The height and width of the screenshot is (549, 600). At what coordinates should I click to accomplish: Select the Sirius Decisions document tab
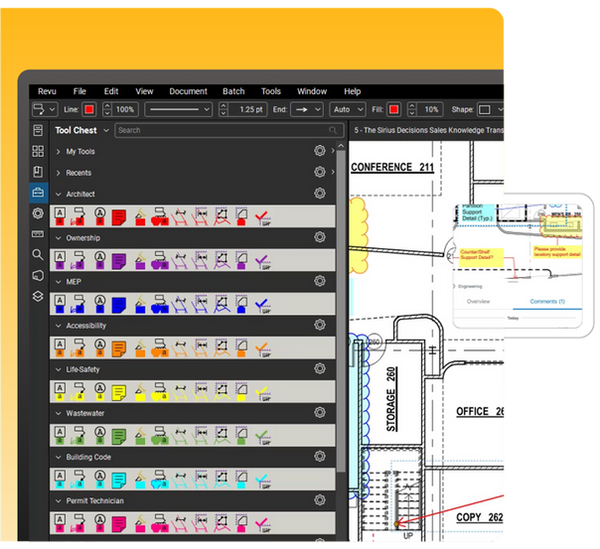click(x=427, y=130)
